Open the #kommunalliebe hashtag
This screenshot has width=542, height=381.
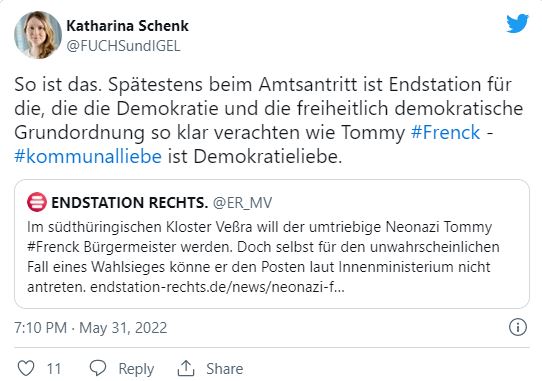[x=88, y=156]
